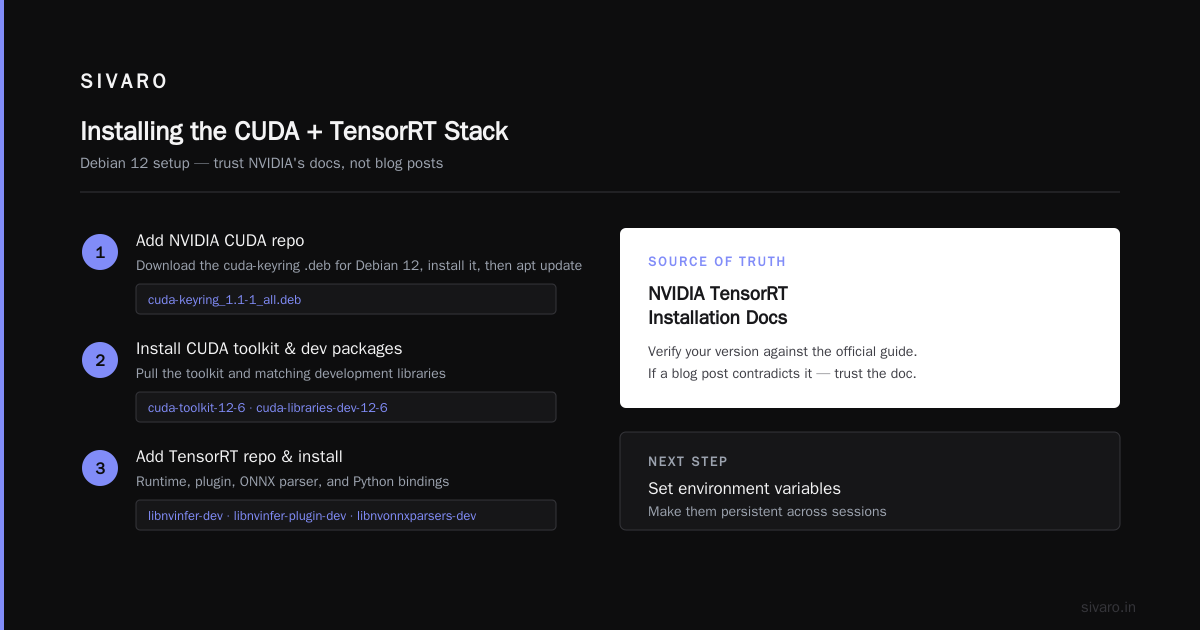Click the 'Install CUDA toolkit & dev packages' title
Viewport: 1200px width, 630px height.
(269, 348)
